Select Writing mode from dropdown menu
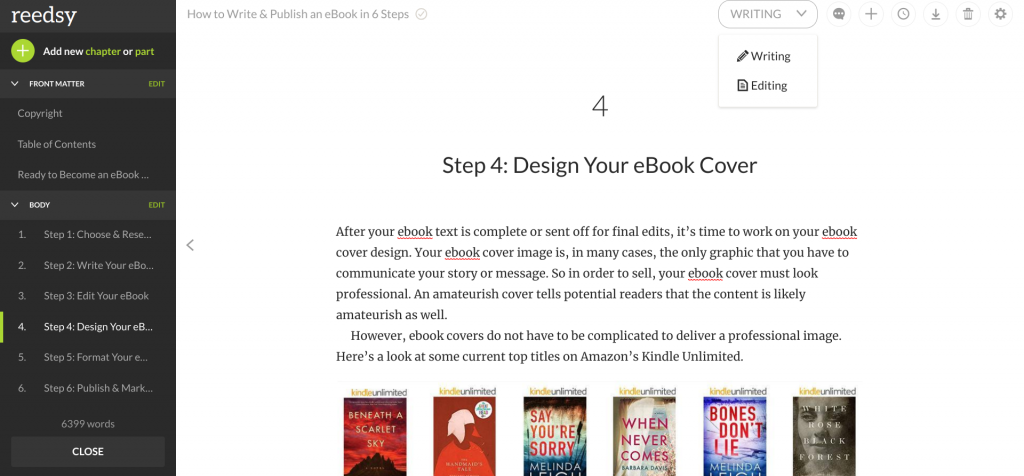Screen dimensions: 1024x476 click(763, 56)
